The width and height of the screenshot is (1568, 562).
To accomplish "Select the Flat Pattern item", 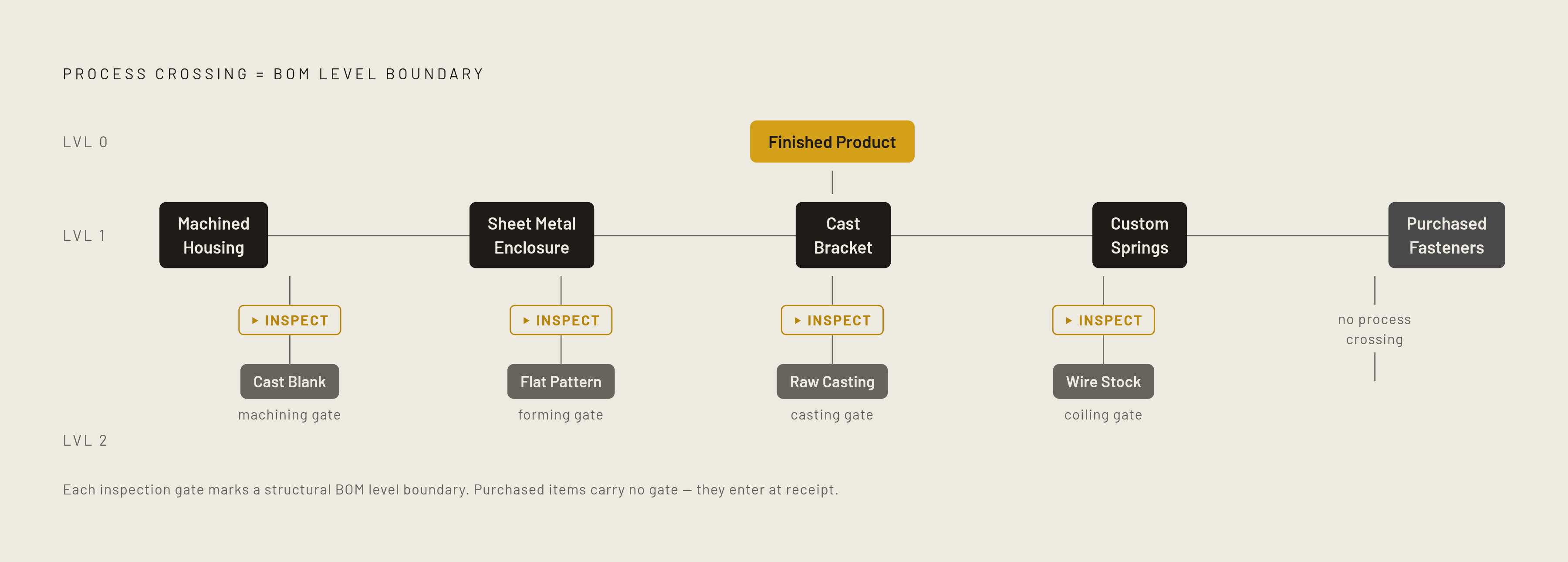I will [561, 382].
